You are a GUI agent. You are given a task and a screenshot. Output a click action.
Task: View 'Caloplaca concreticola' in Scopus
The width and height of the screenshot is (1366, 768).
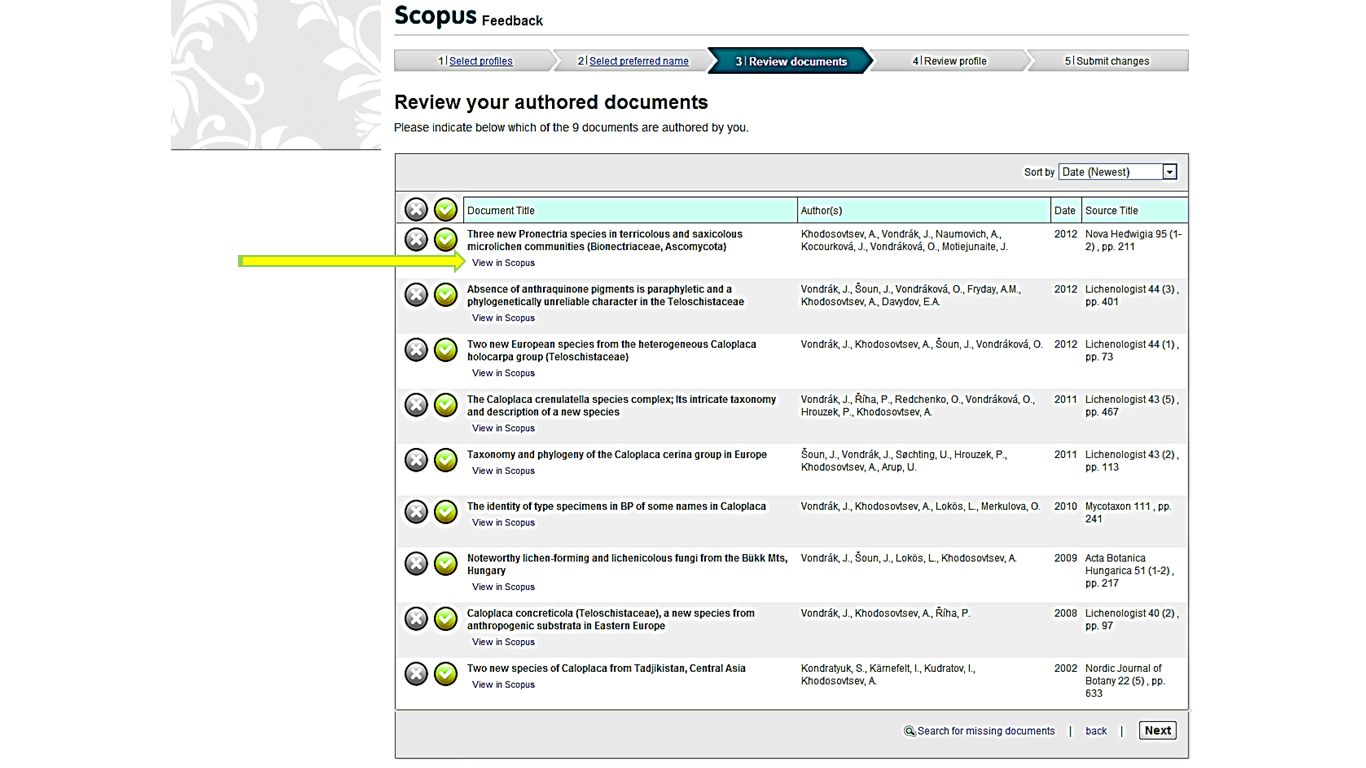[503, 642]
